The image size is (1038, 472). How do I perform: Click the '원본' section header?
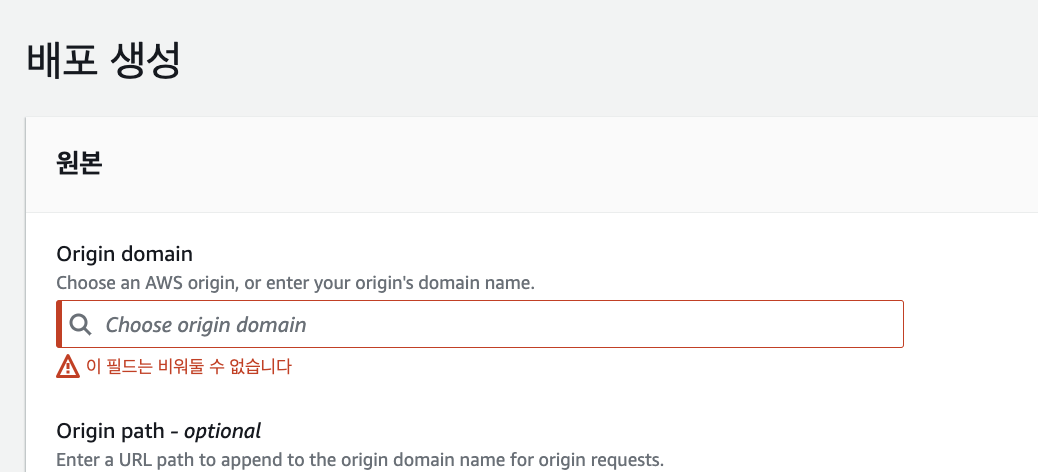click(x=79, y=165)
